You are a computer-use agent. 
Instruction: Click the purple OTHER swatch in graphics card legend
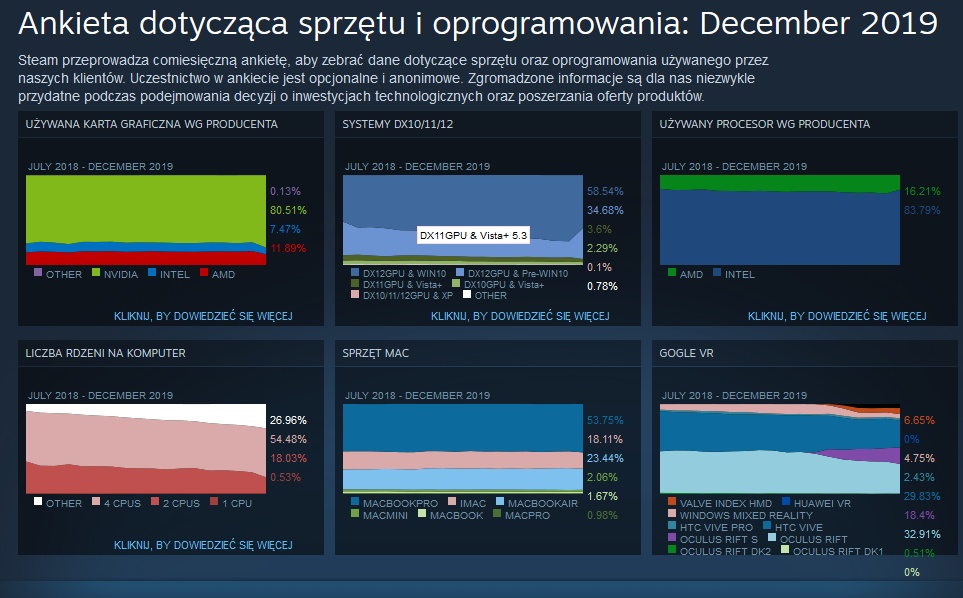tap(38, 272)
